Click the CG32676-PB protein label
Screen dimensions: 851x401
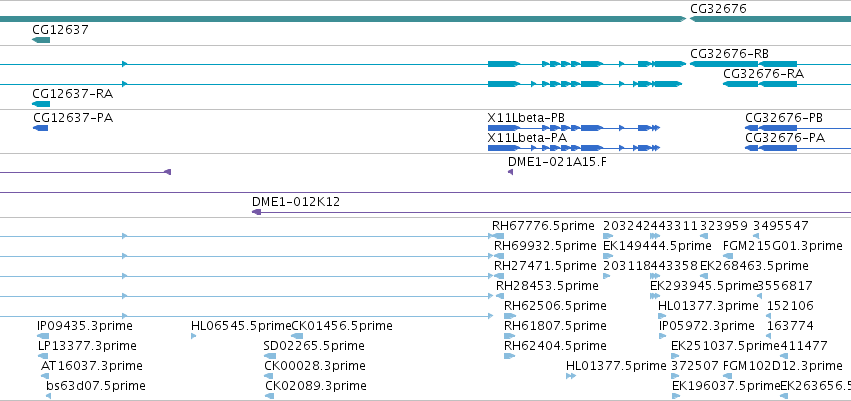coord(784,118)
